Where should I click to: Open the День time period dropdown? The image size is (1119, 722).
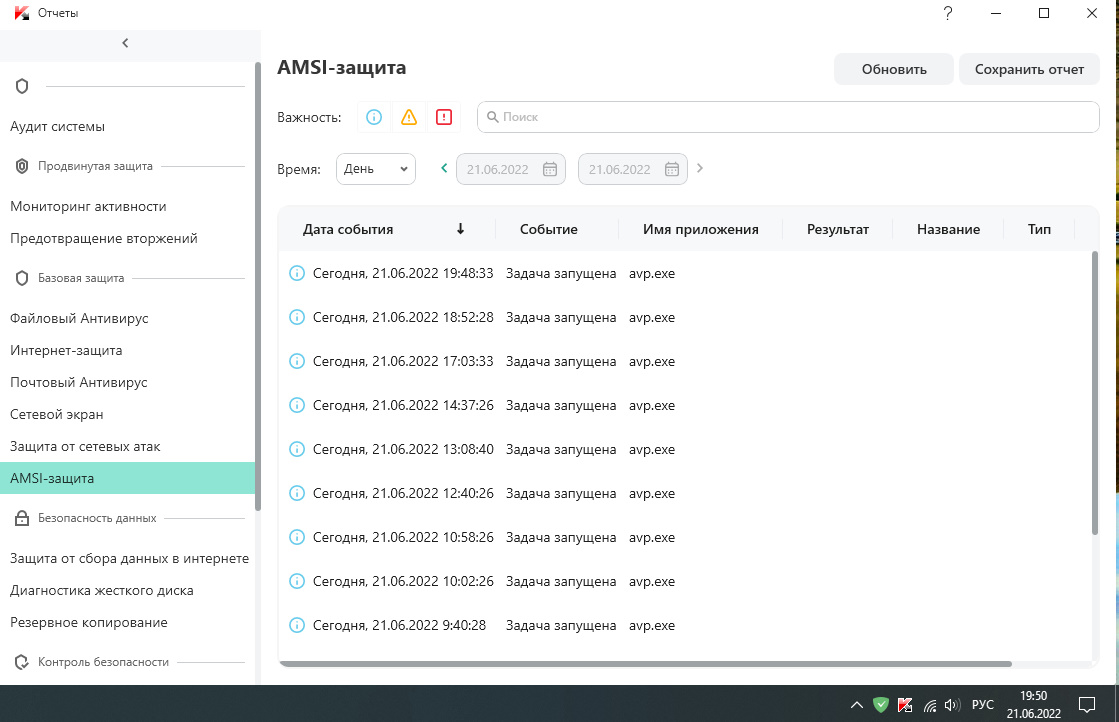pyautogui.click(x=376, y=169)
